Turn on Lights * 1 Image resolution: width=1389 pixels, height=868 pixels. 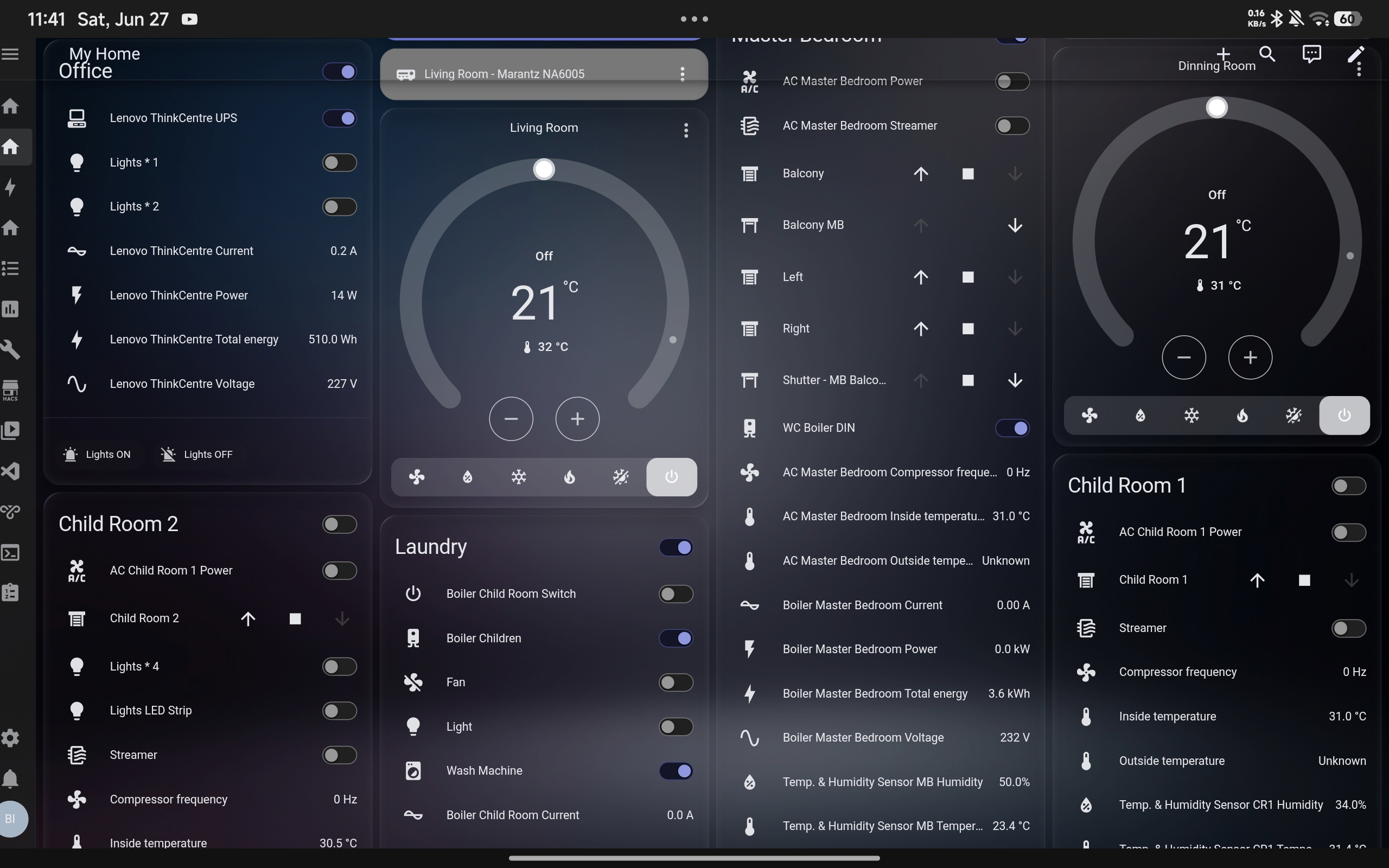click(340, 162)
